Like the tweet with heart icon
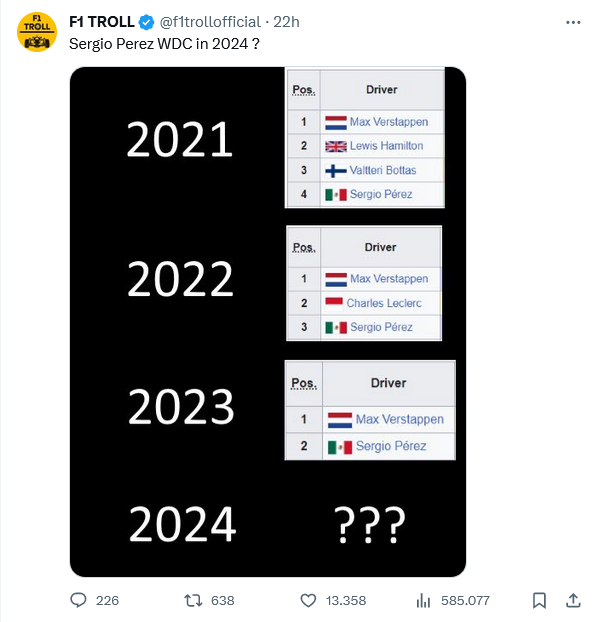This screenshot has width=598, height=622. click(308, 600)
